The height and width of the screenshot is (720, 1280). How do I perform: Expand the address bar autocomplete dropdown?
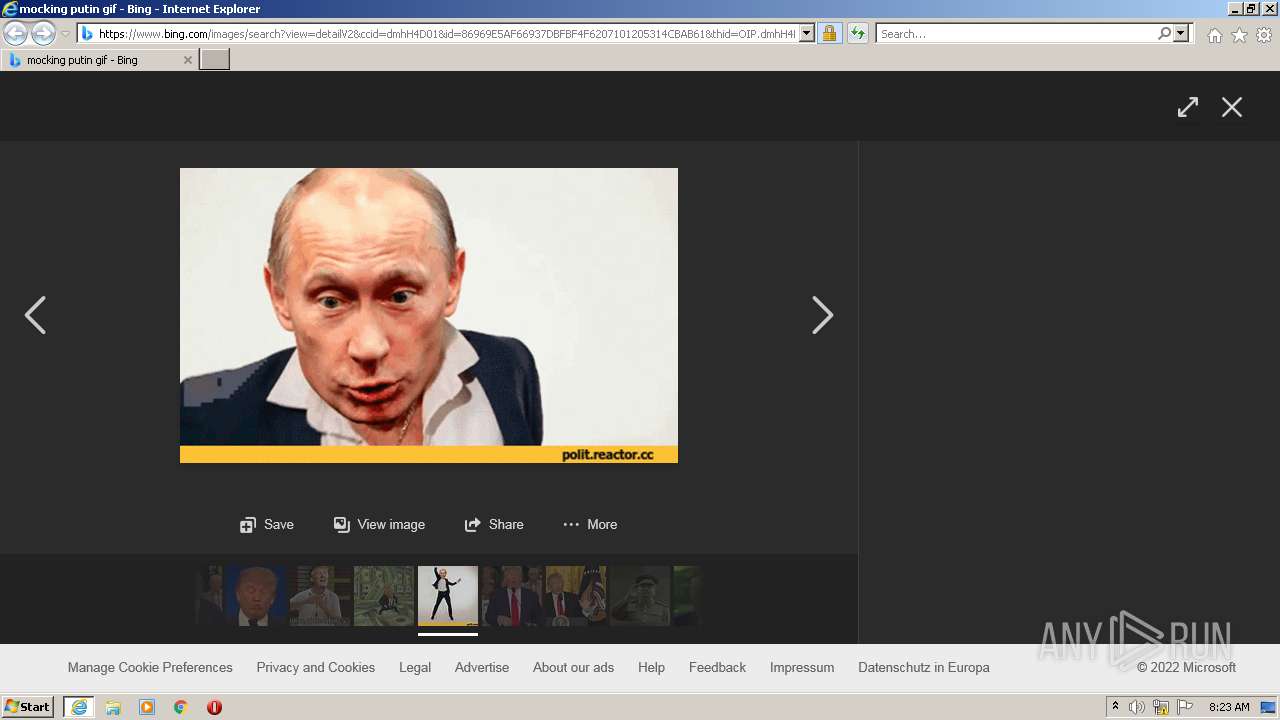(x=807, y=34)
